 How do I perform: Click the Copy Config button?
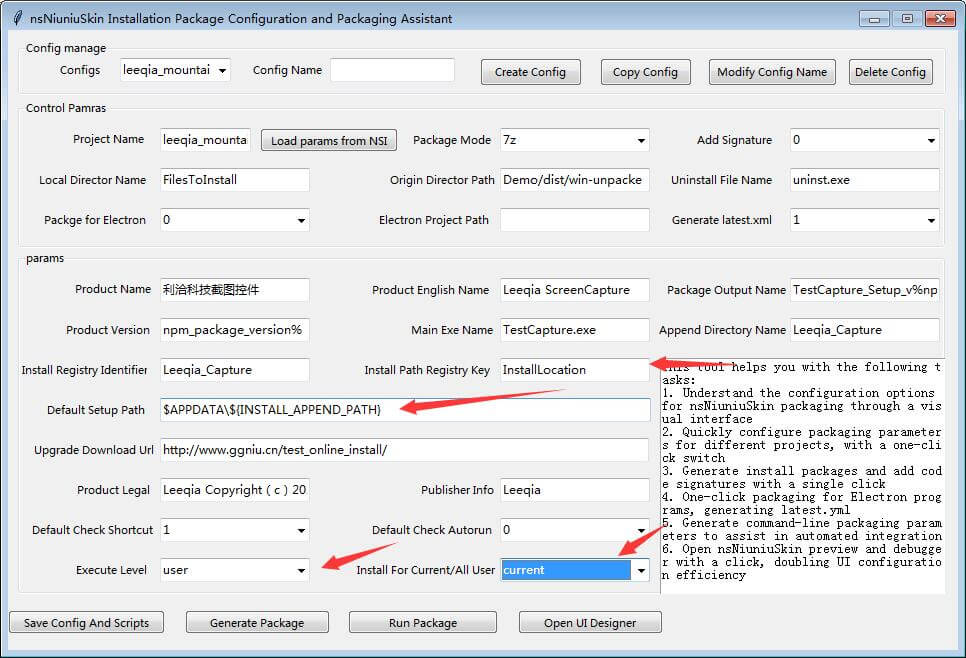(x=645, y=72)
